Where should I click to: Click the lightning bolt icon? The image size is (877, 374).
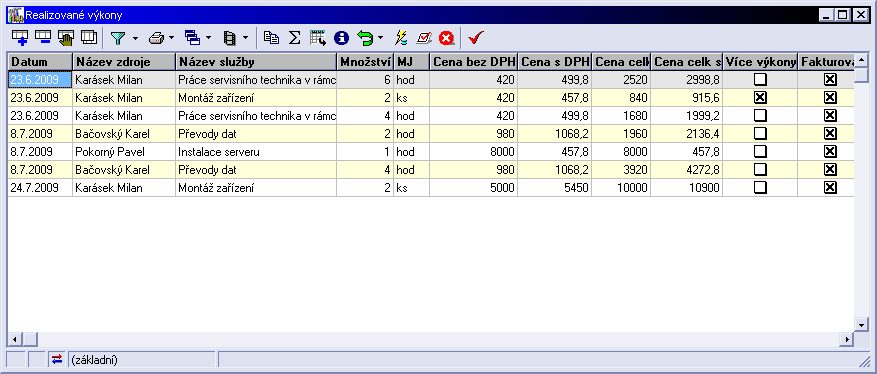[x=401, y=38]
